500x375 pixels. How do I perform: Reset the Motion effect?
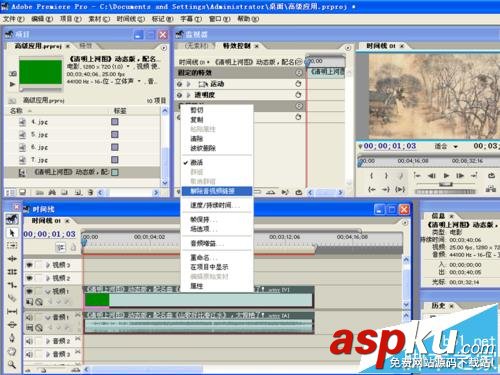click(298, 84)
